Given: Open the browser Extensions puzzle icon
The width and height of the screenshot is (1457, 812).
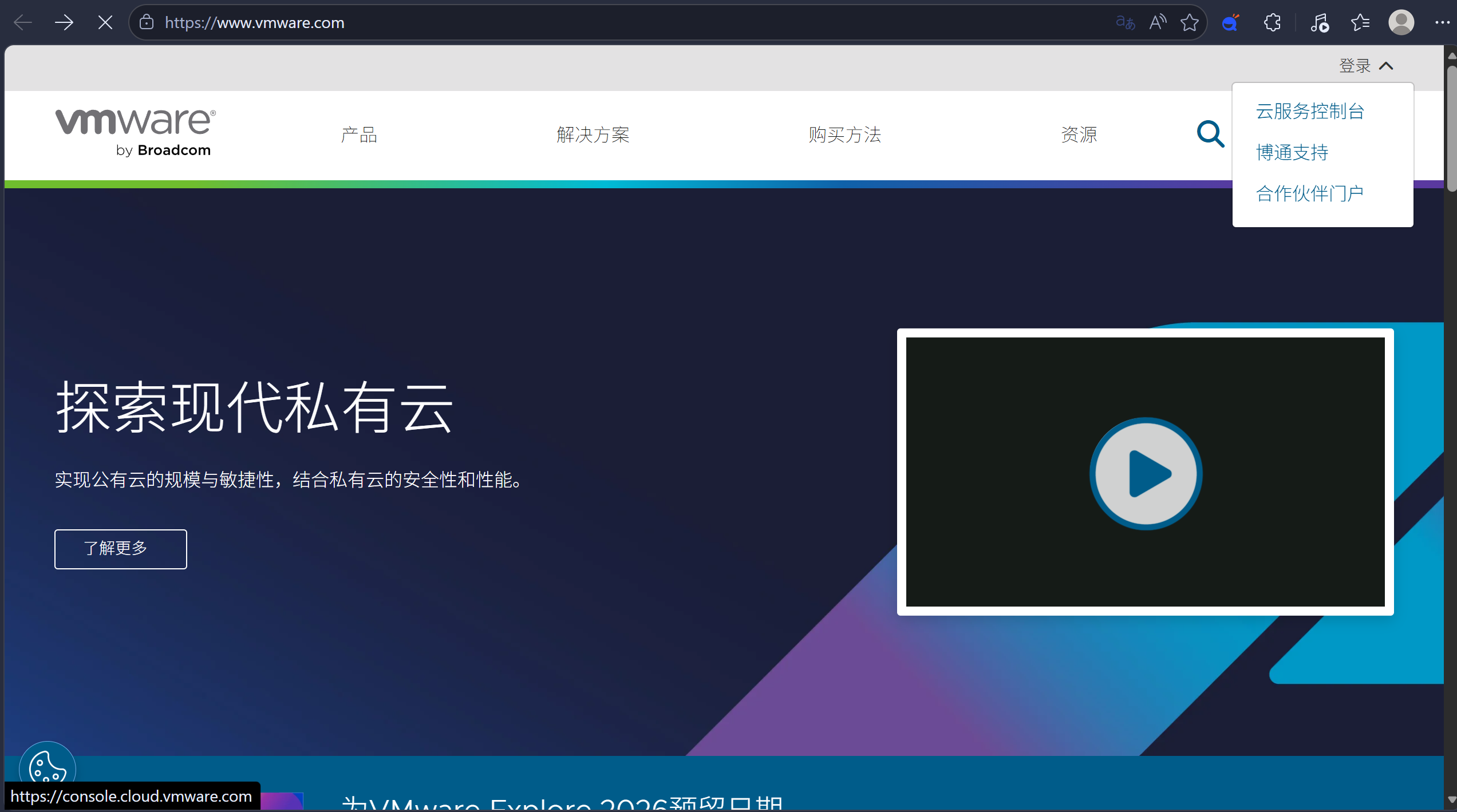Looking at the screenshot, I should (x=1272, y=22).
